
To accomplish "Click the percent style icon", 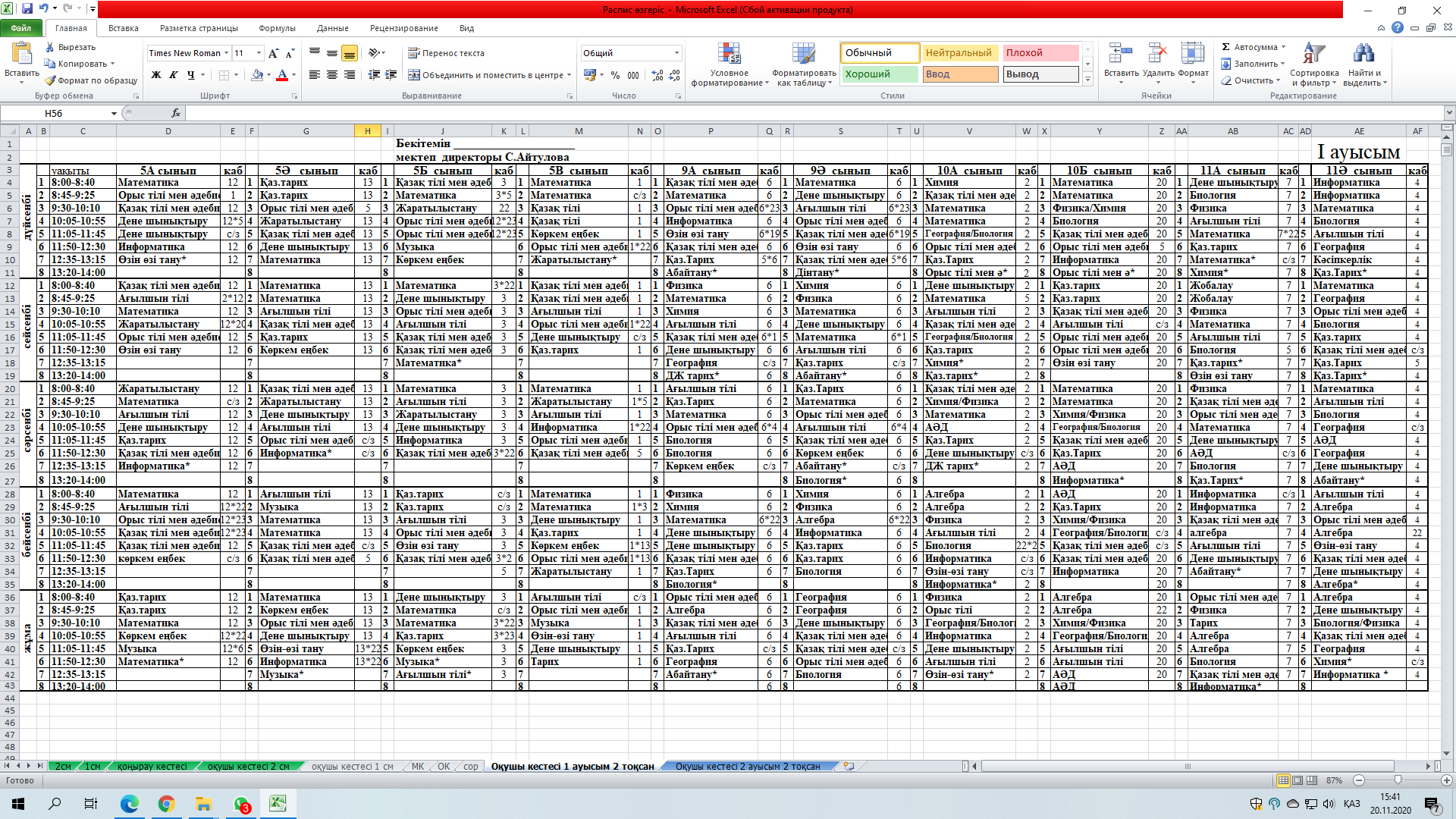I will pos(615,75).
